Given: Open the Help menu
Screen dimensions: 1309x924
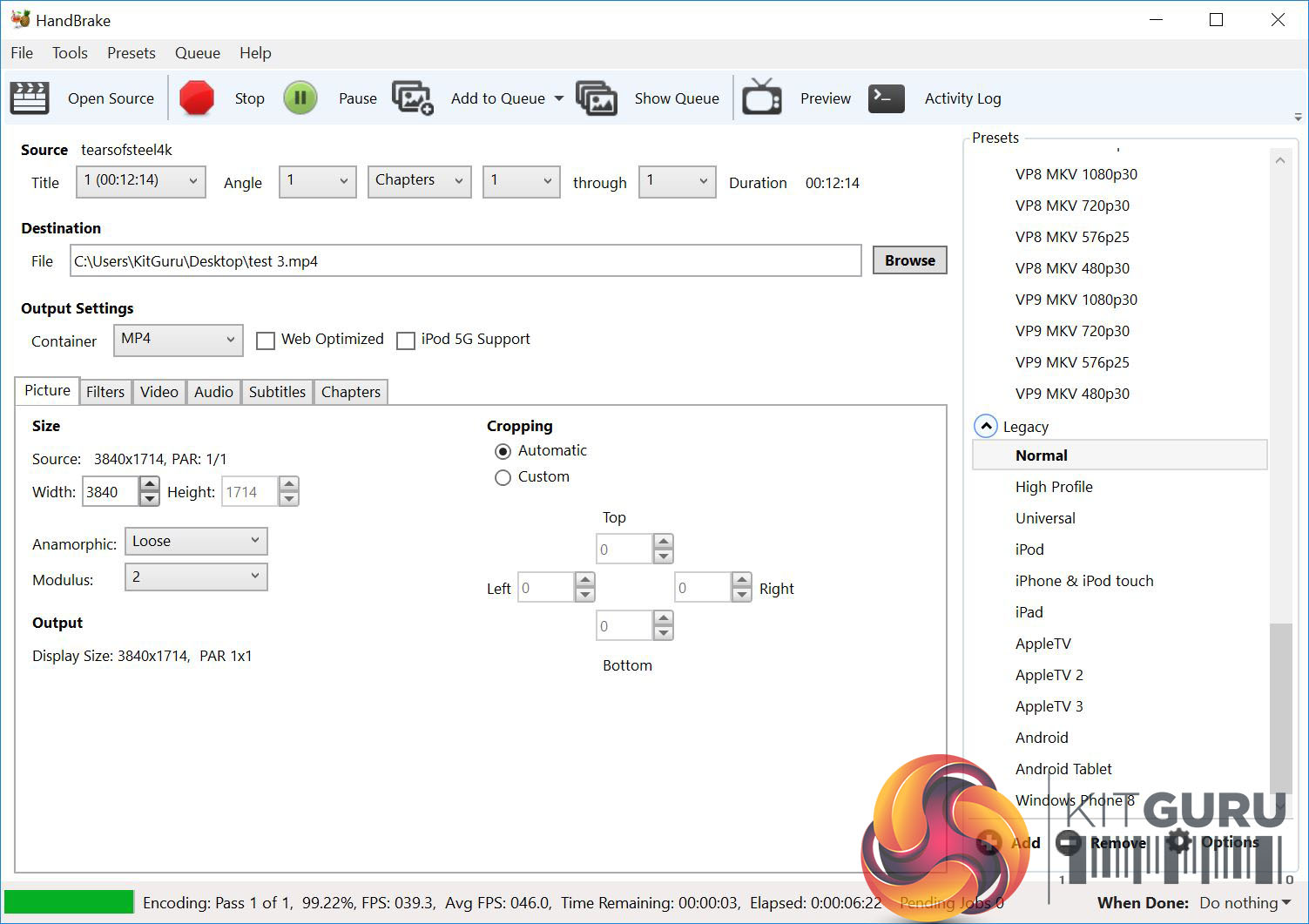Looking at the screenshot, I should coord(255,53).
